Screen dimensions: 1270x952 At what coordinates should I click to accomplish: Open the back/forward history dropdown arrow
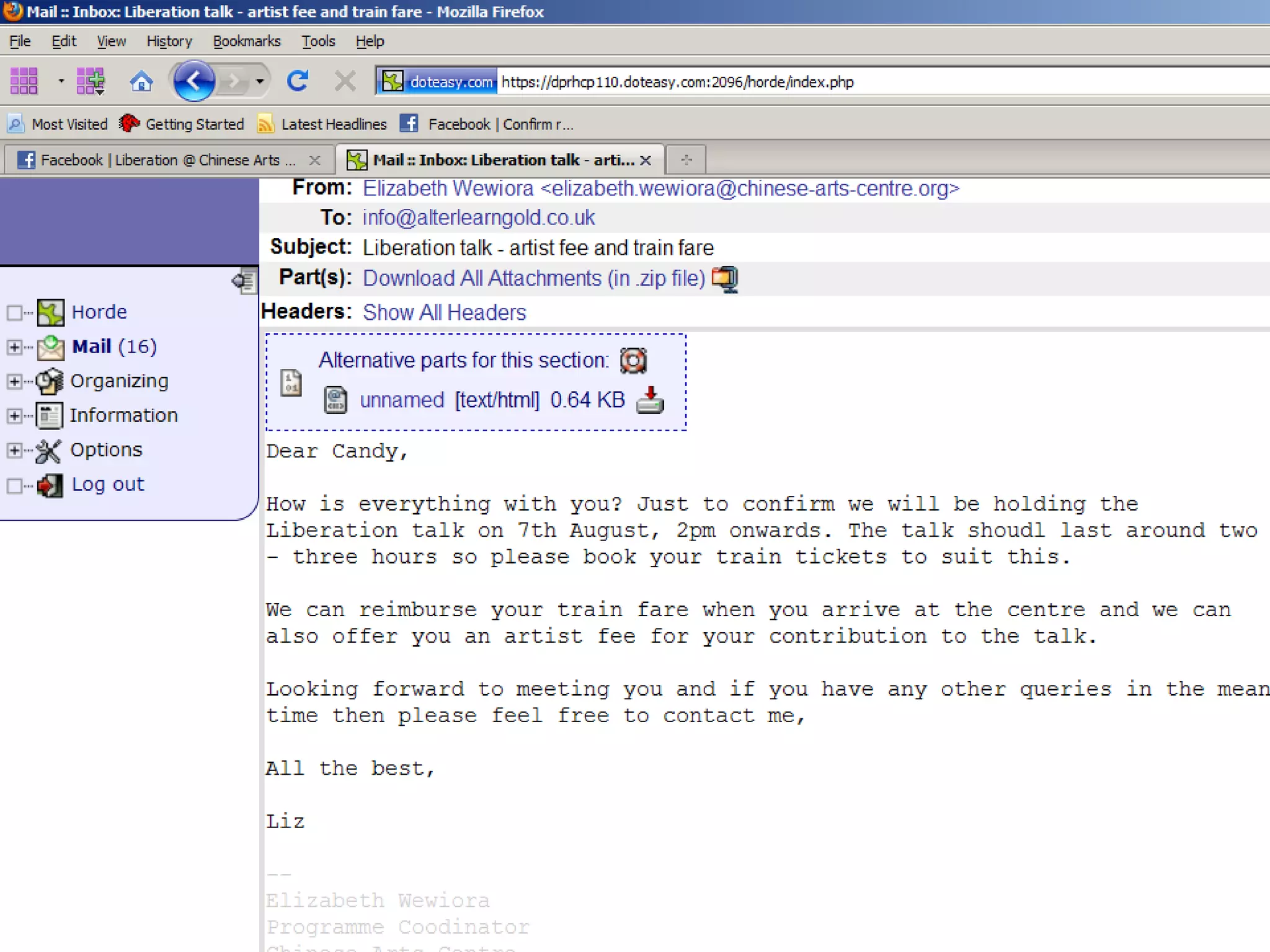[x=260, y=81]
